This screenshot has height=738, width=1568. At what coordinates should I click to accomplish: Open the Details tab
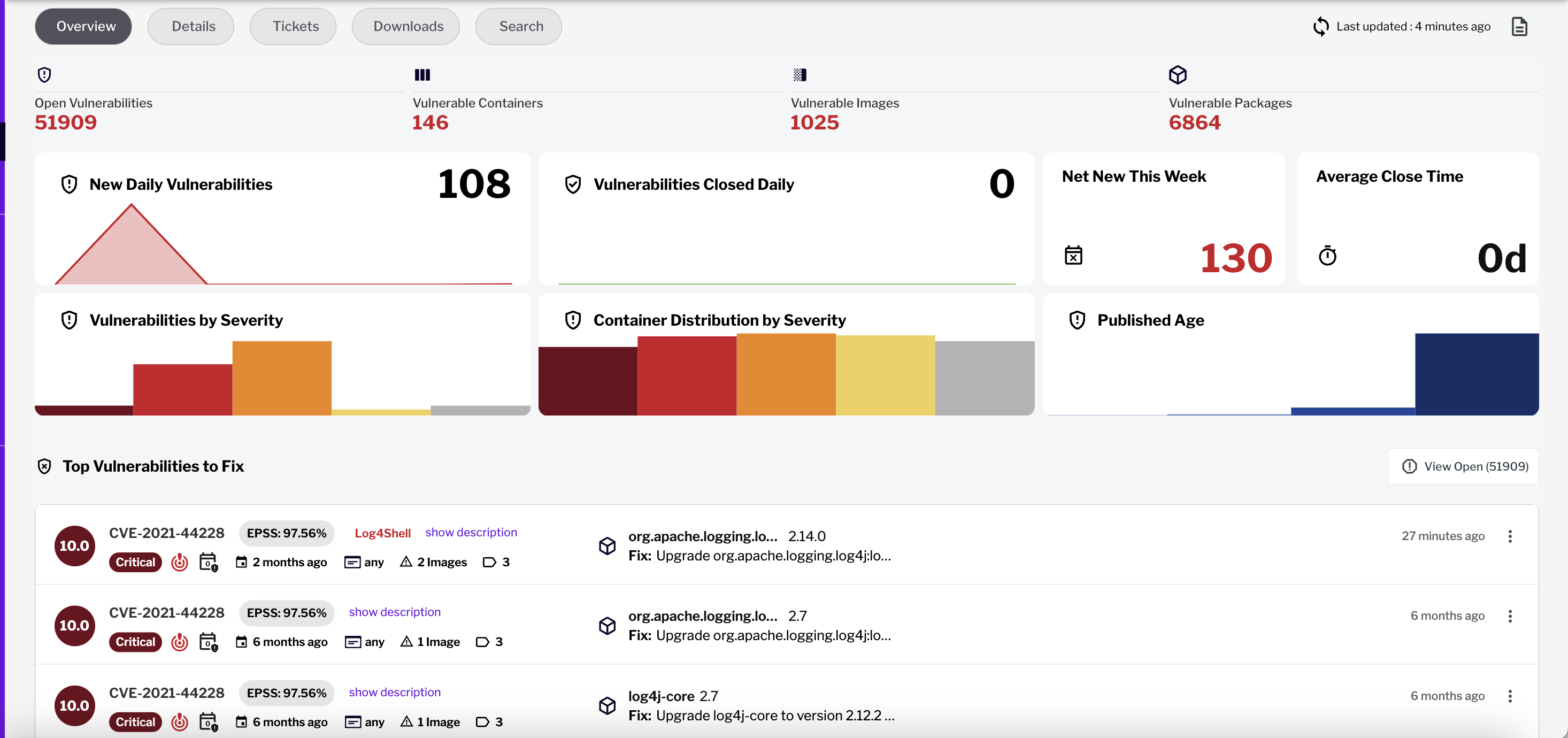(x=191, y=26)
